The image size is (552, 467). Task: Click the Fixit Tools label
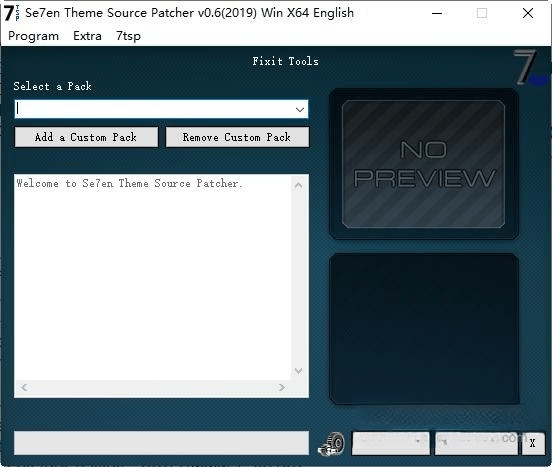(x=286, y=61)
